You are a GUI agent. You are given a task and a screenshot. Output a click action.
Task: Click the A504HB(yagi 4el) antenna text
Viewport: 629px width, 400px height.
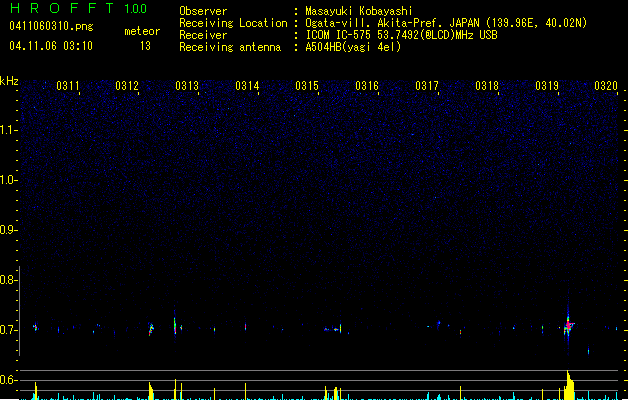coord(353,47)
